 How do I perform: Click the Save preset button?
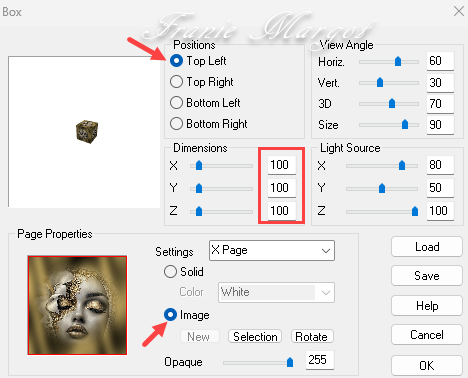click(x=427, y=276)
